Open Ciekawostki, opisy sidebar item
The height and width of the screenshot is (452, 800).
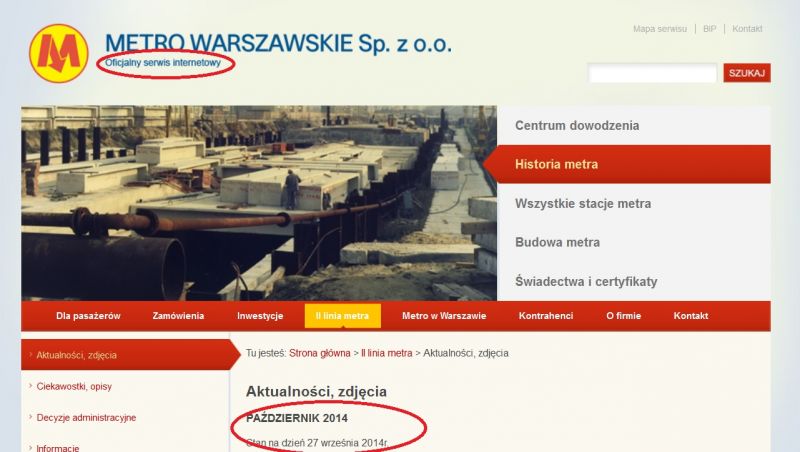tap(74, 386)
